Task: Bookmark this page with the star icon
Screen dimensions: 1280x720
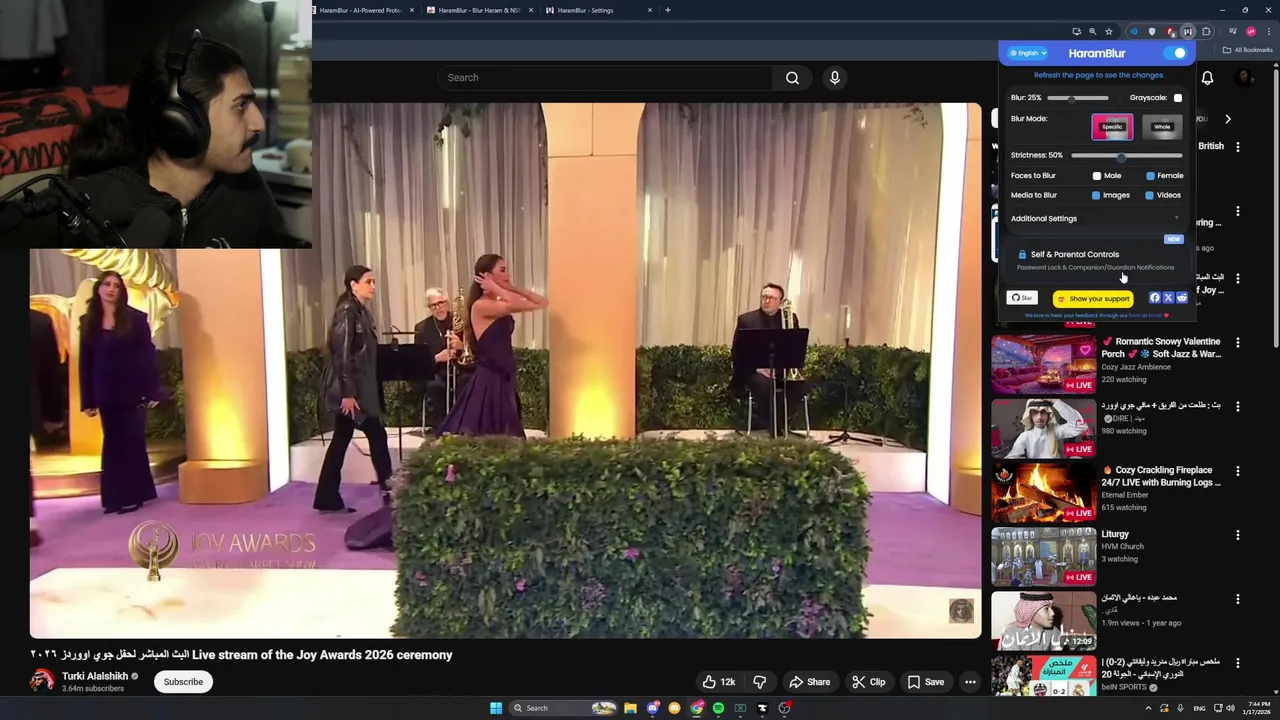Action: [x=1109, y=32]
